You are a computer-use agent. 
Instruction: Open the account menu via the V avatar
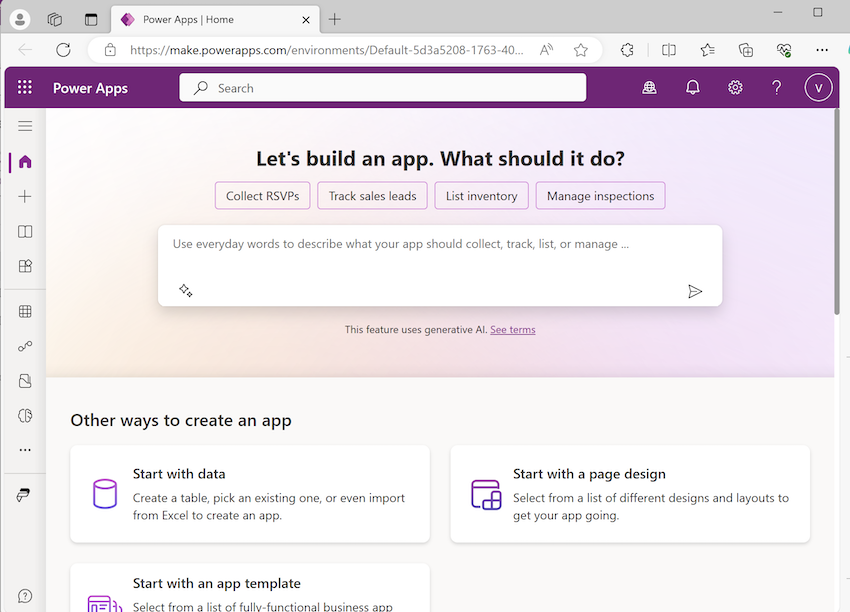818,87
